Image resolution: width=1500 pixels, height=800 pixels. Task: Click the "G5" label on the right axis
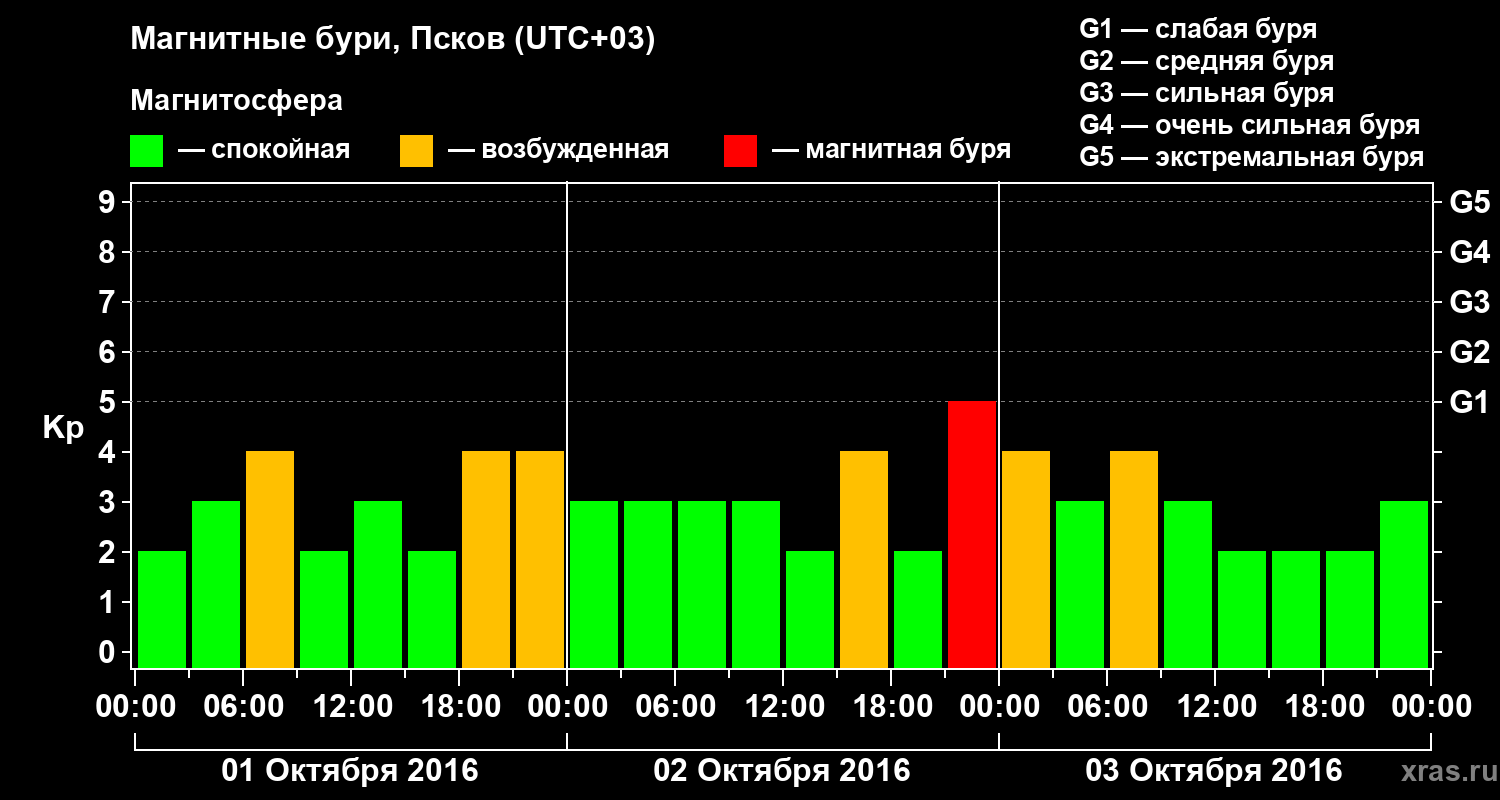pos(1469,202)
